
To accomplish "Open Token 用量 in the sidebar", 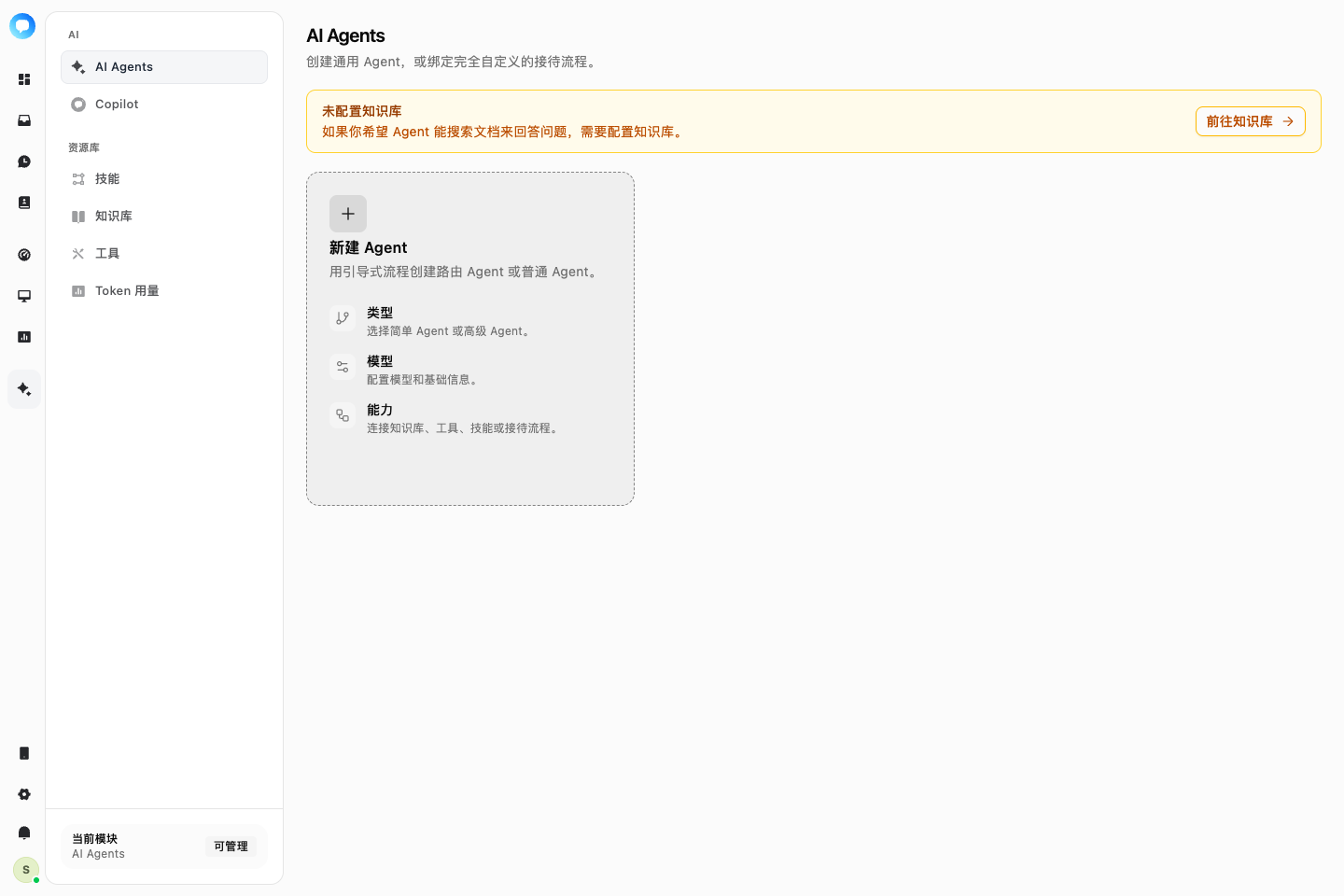I will pyautogui.click(x=164, y=291).
